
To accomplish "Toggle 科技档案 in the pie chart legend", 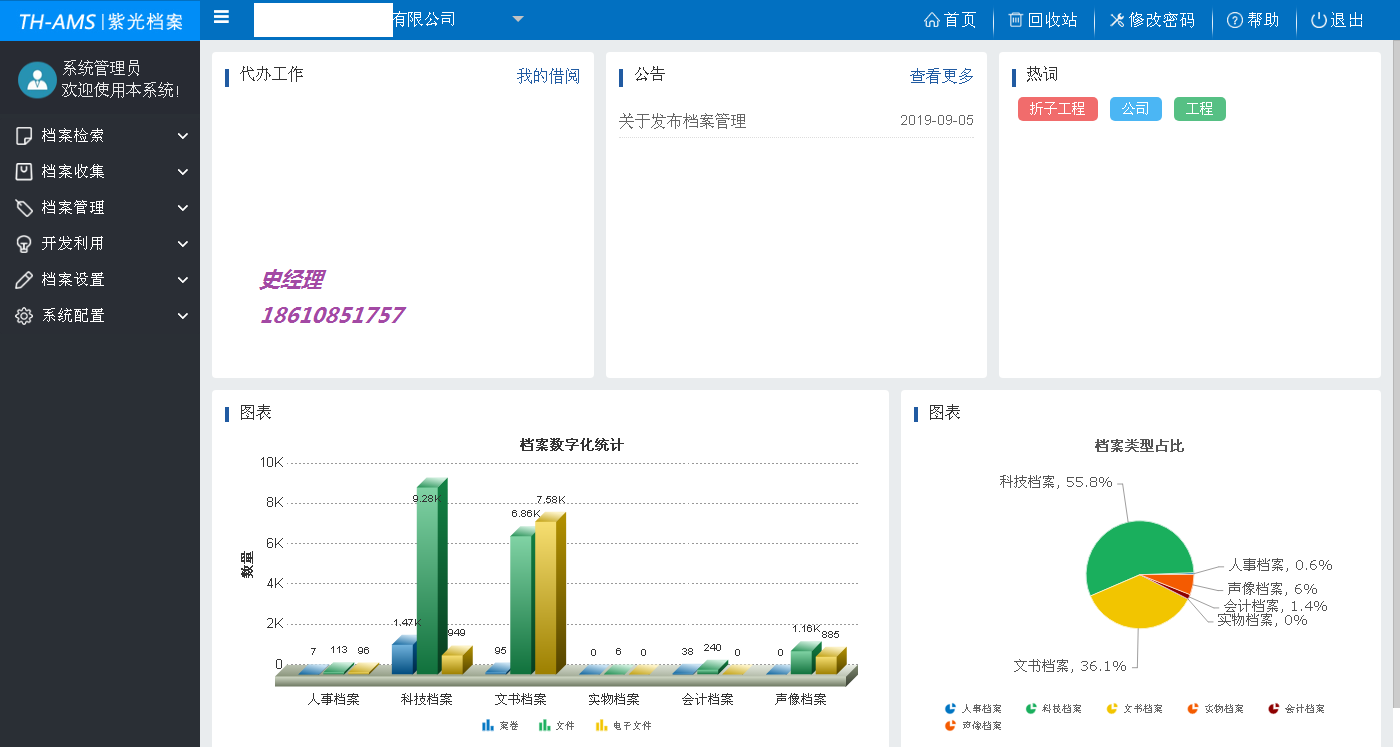I will [x=1055, y=708].
